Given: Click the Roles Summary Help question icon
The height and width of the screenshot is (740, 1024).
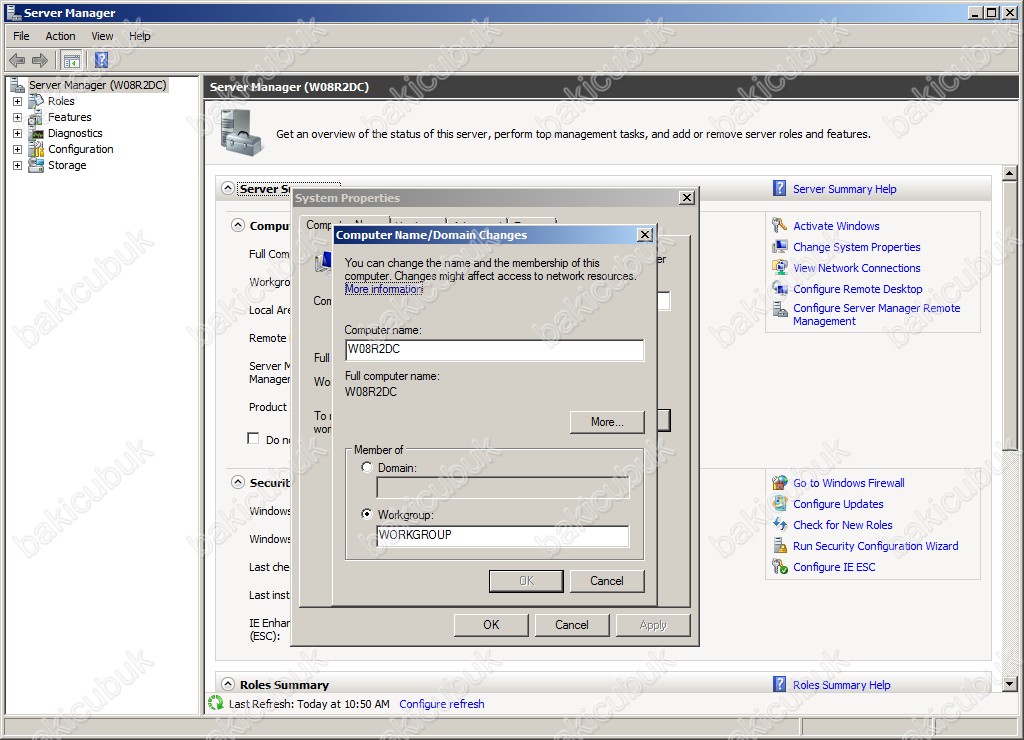Looking at the screenshot, I should [x=779, y=684].
